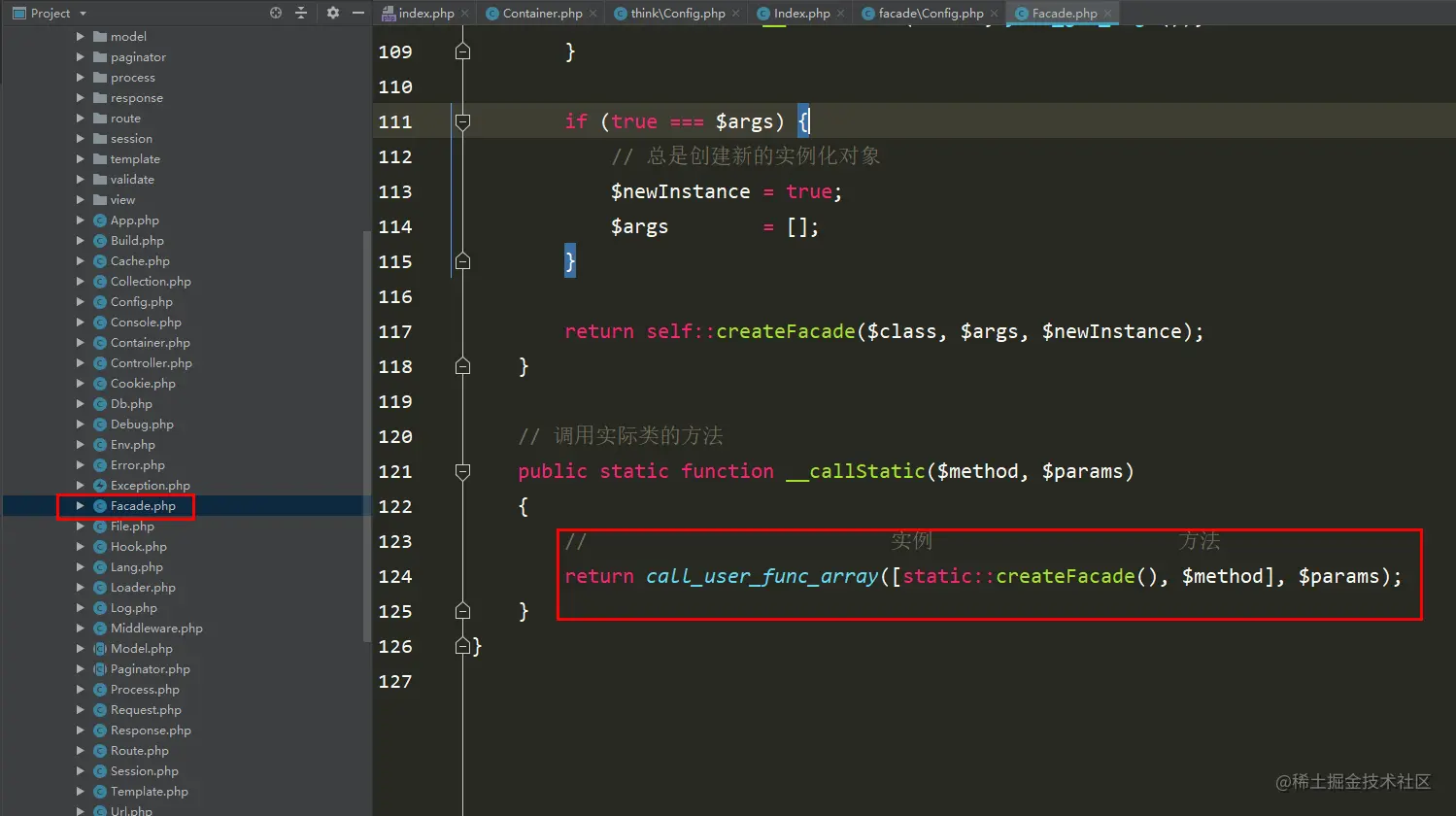
Task: Select Debug.php in the project tree
Action: [142, 425]
